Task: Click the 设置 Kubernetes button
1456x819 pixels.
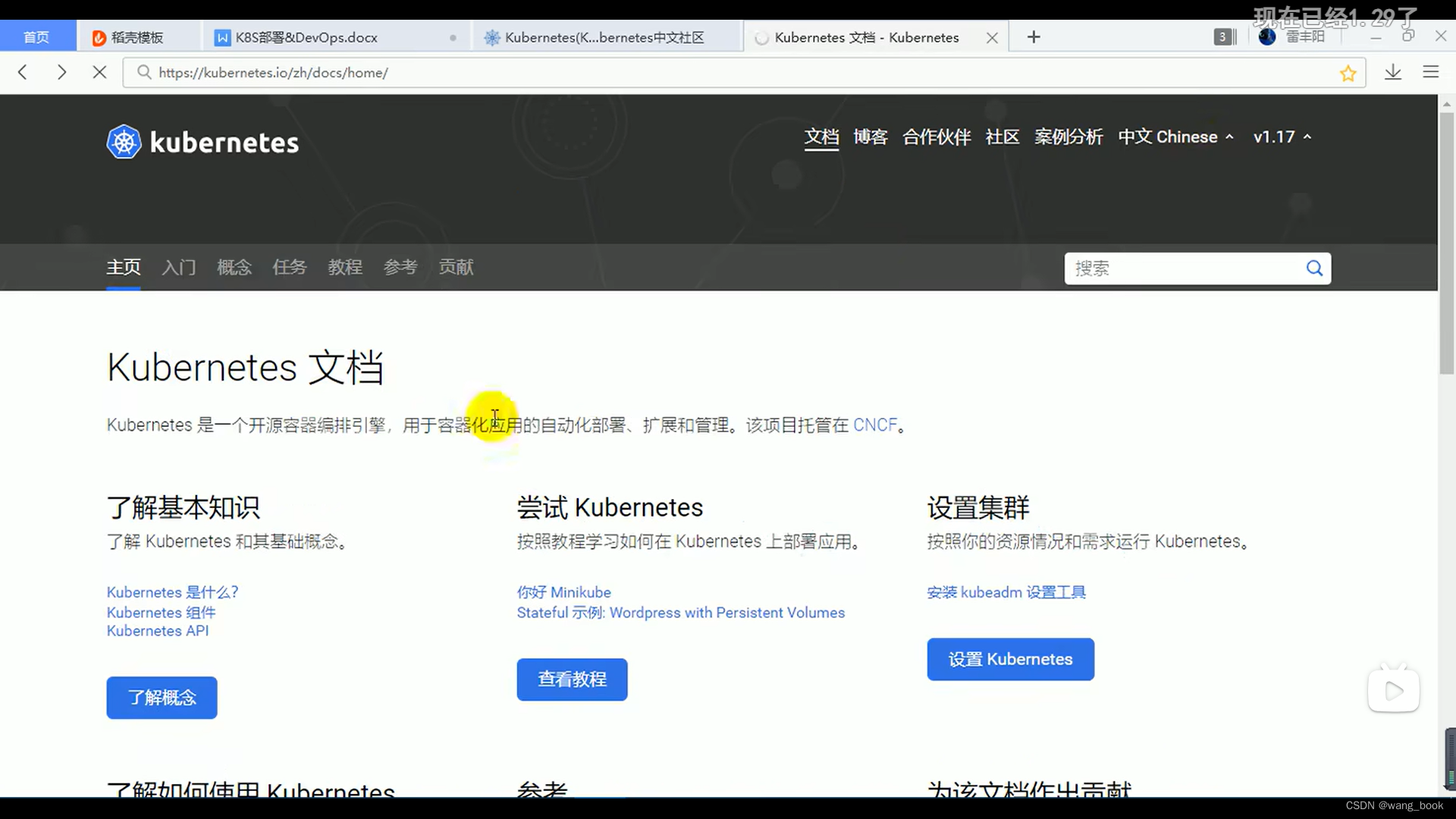Action: [x=1010, y=659]
